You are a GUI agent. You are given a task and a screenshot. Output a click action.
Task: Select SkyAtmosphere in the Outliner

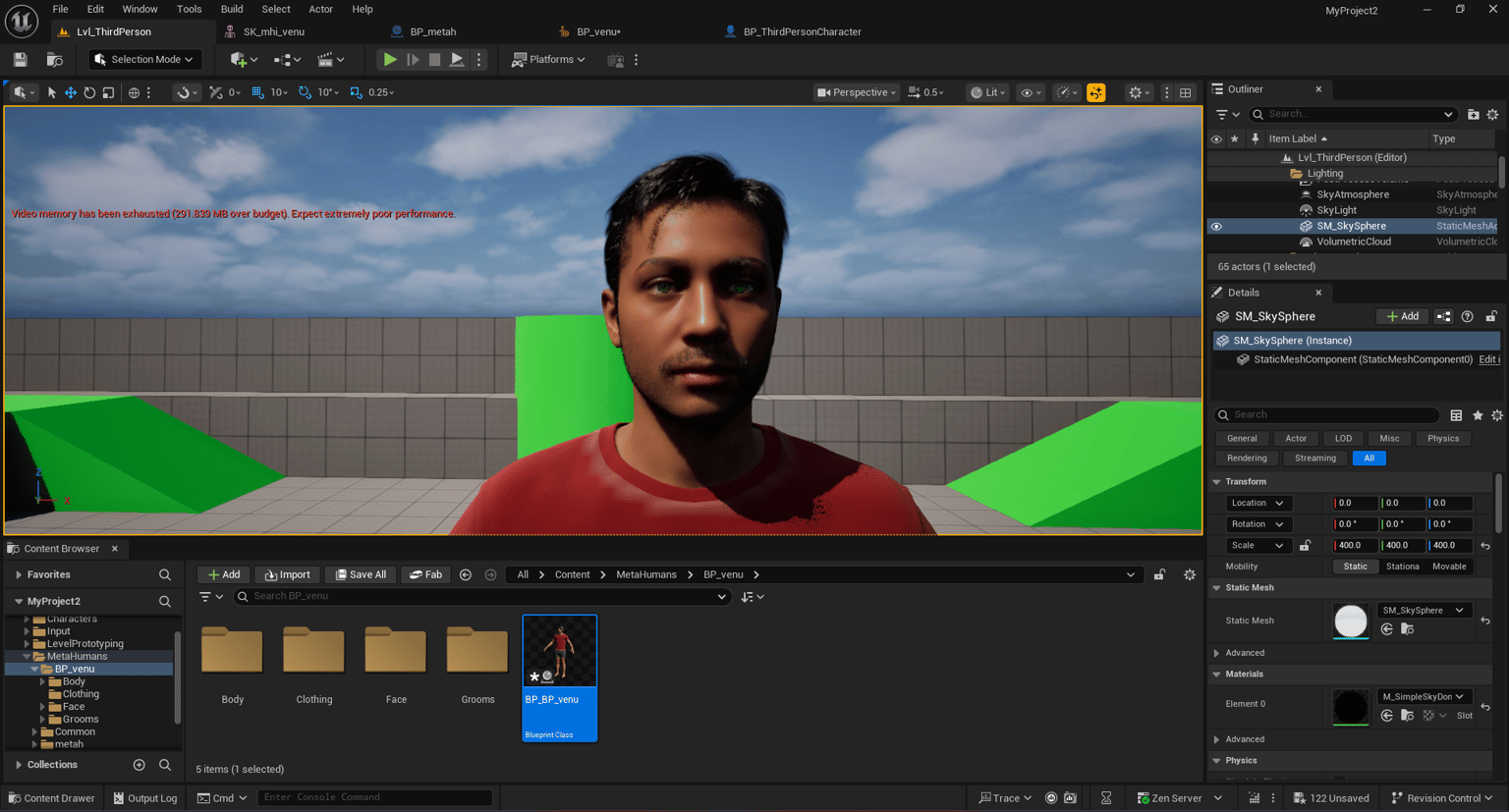click(x=1352, y=194)
